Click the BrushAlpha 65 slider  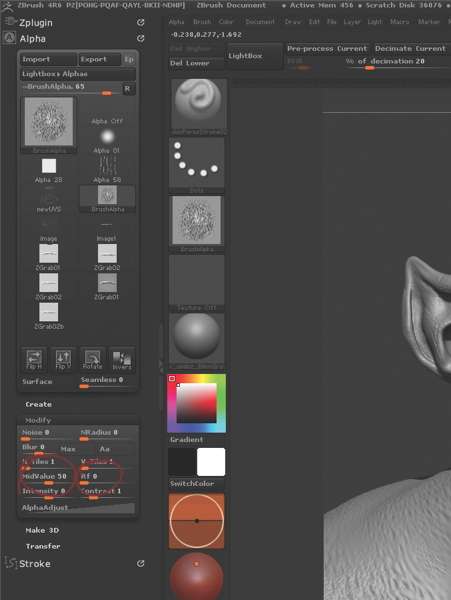tap(70, 89)
